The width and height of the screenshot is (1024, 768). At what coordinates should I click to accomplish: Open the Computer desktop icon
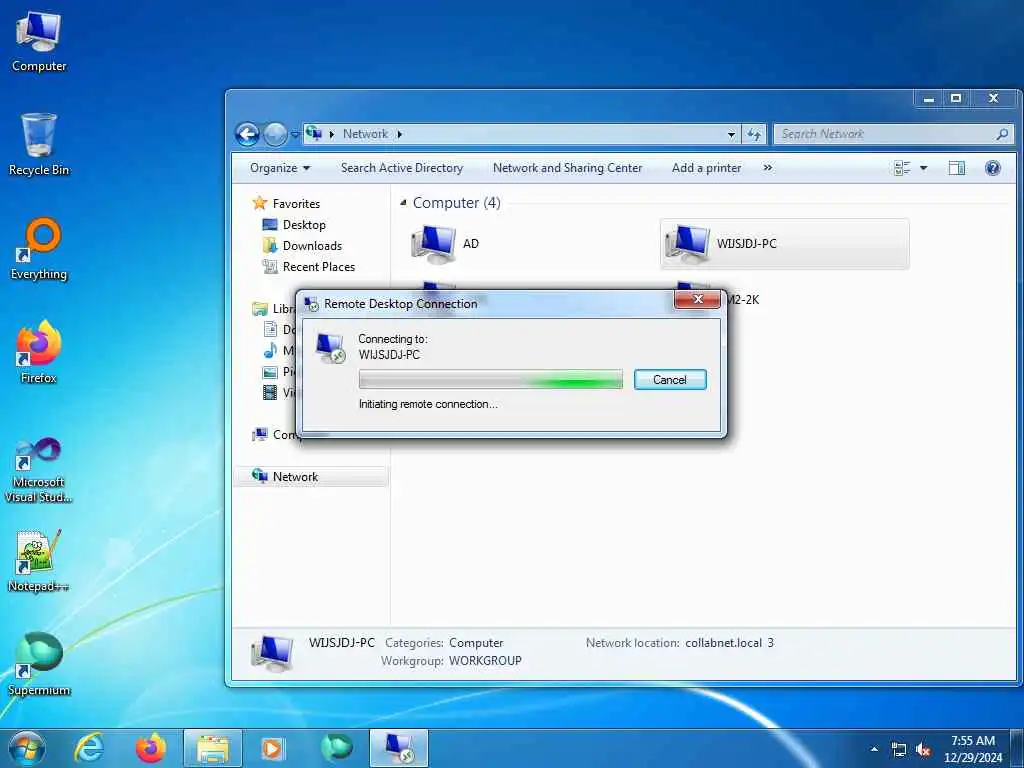(x=39, y=42)
